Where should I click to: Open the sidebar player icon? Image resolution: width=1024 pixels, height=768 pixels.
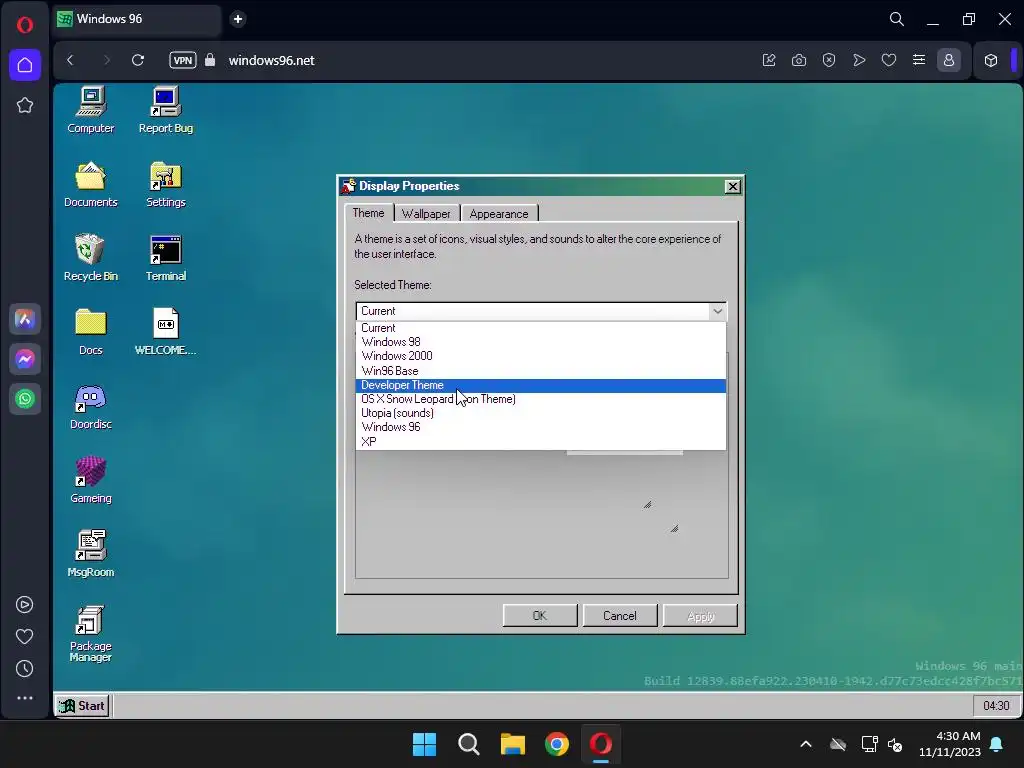pyautogui.click(x=24, y=605)
